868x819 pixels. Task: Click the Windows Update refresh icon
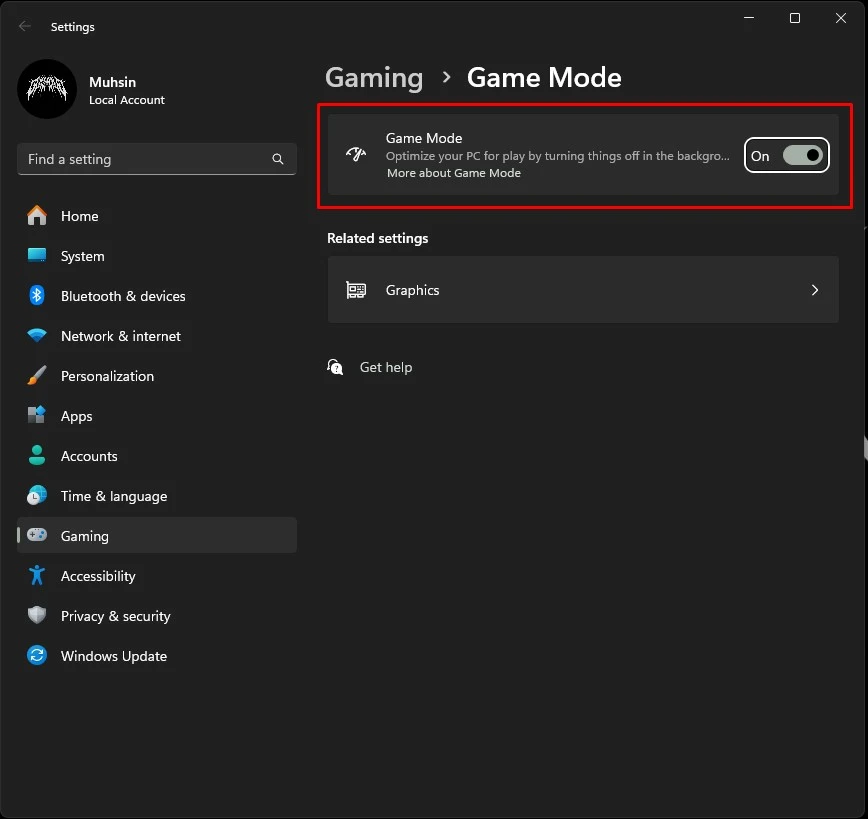37,656
